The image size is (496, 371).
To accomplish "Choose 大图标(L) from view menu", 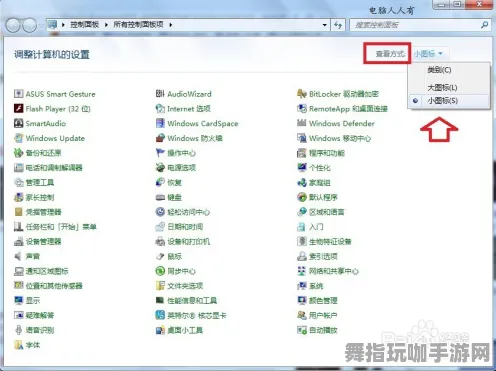I will [442, 87].
